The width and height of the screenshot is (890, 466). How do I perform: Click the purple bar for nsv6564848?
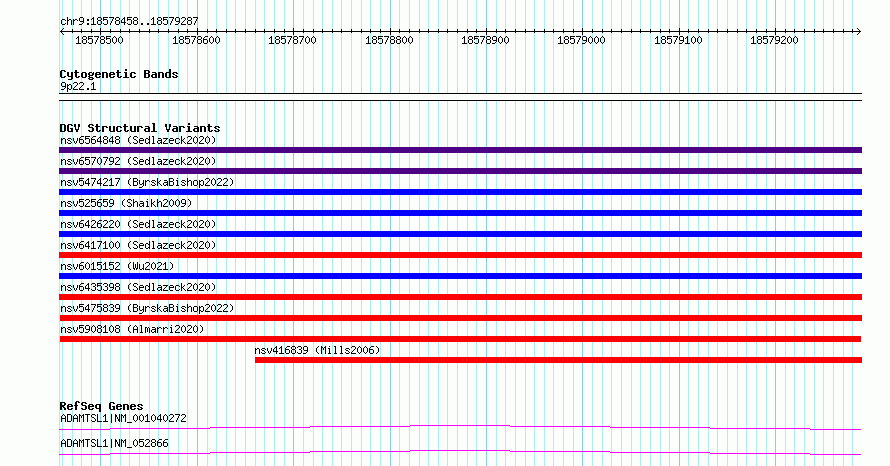tap(460, 150)
